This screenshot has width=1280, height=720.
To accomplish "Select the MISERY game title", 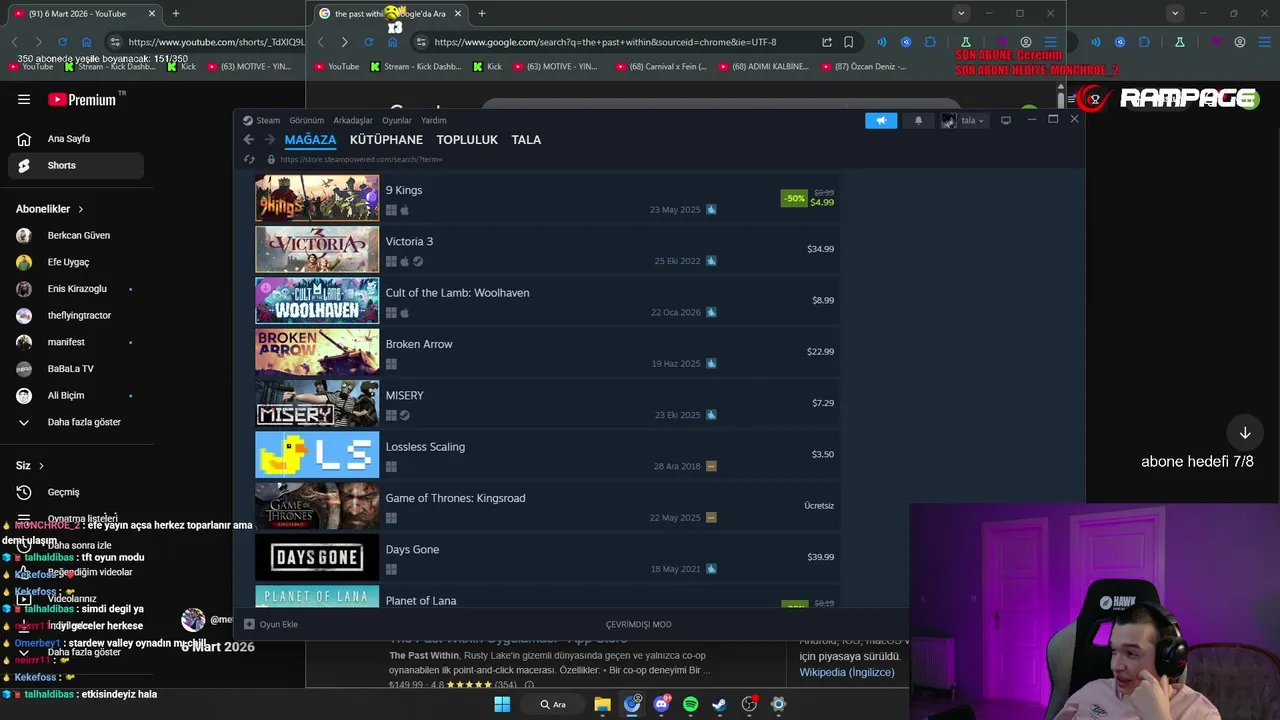I will click(x=405, y=395).
